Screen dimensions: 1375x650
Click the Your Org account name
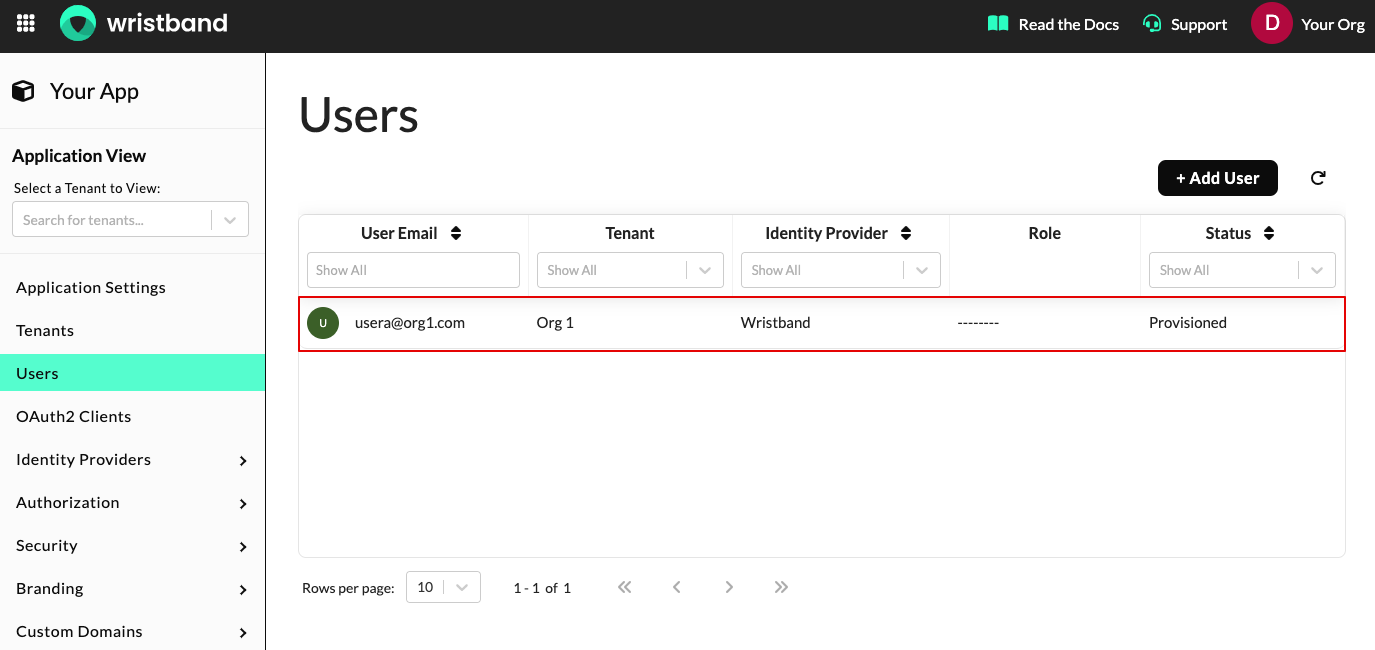tap(1333, 24)
